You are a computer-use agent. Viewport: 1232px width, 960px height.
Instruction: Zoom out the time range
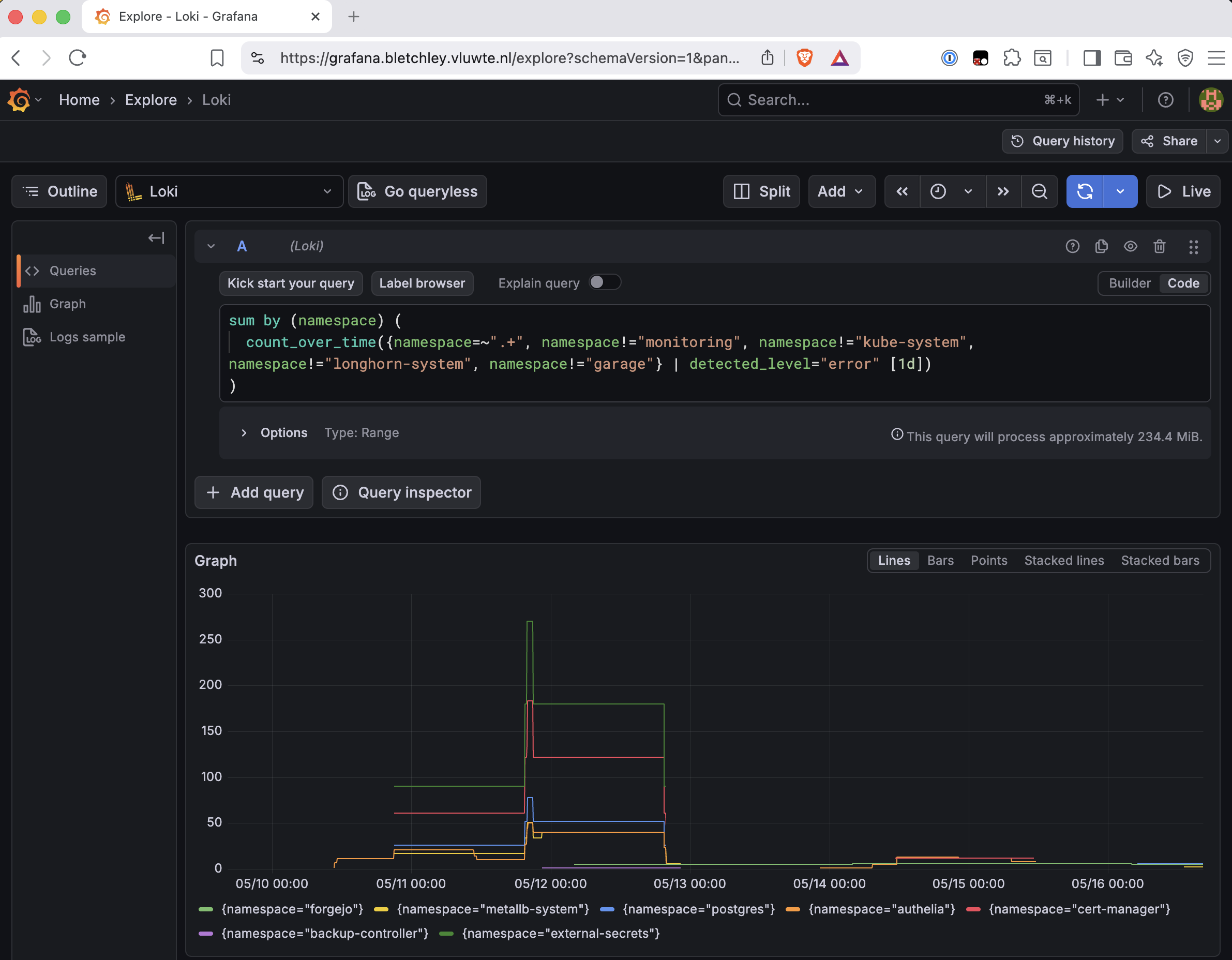tap(1039, 191)
